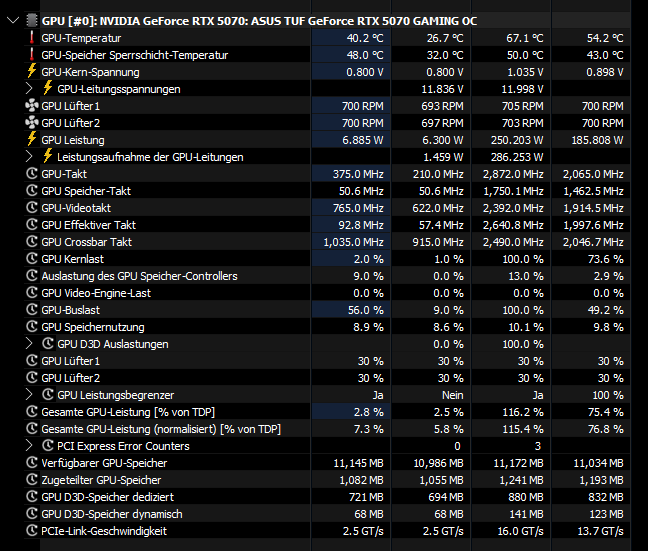Click the current GPU Speicher-Takt 50.6 MHz
The width and height of the screenshot is (648, 551).
(x=361, y=191)
